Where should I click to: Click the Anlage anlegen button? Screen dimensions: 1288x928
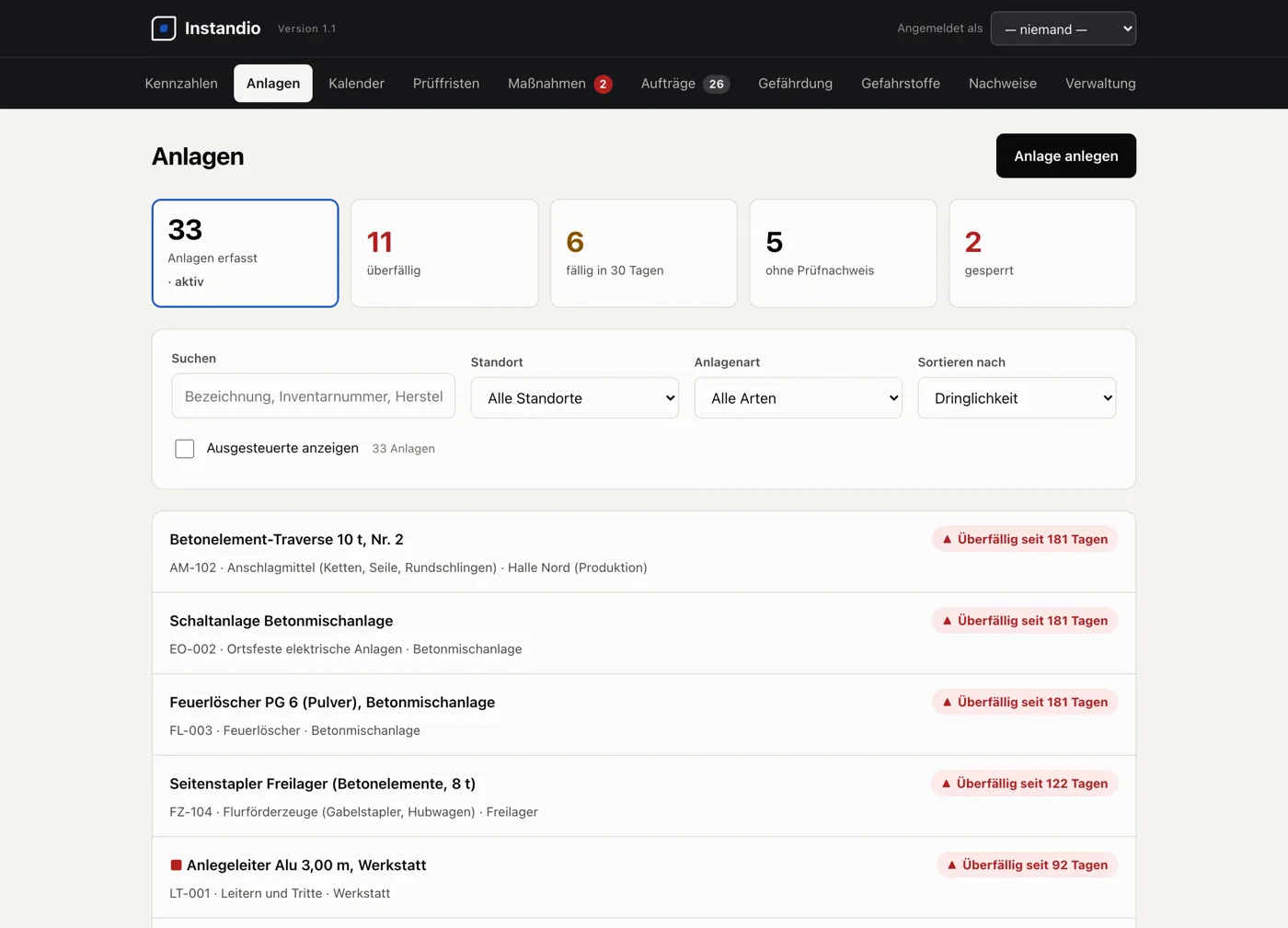pos(1066,155)
